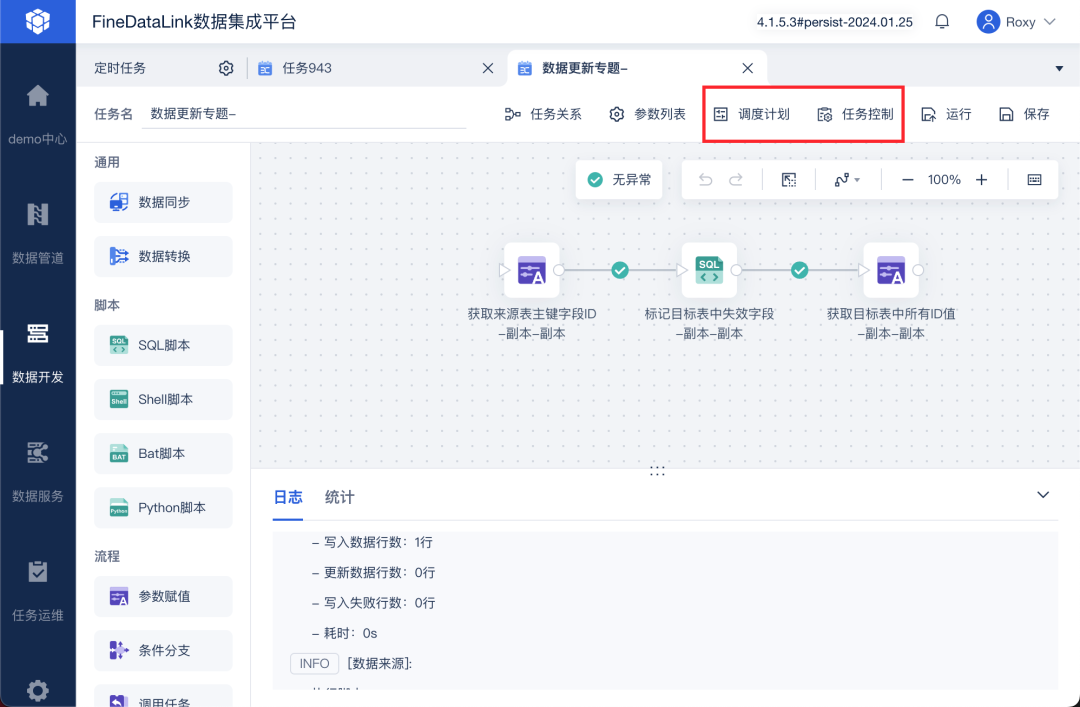Add Shell脚本 node from palette
Viewport: 1080px width, 707px height.
pyautogui.click(x=163, y=400)
